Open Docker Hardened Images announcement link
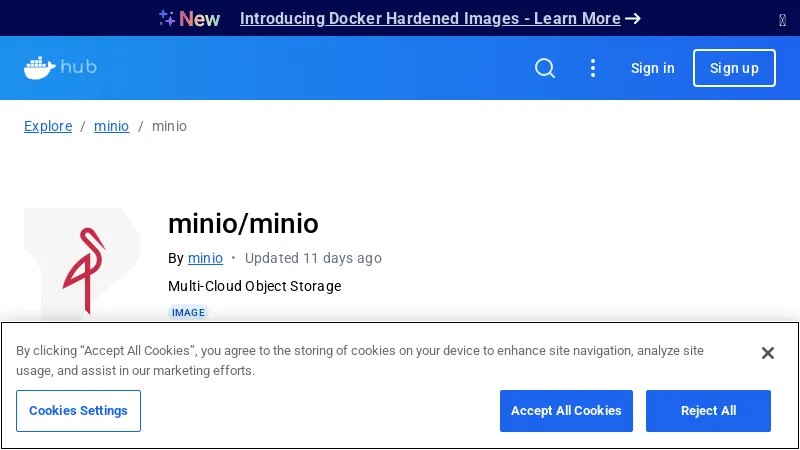The width and height of the screenshot is (800, 450). 430,18
